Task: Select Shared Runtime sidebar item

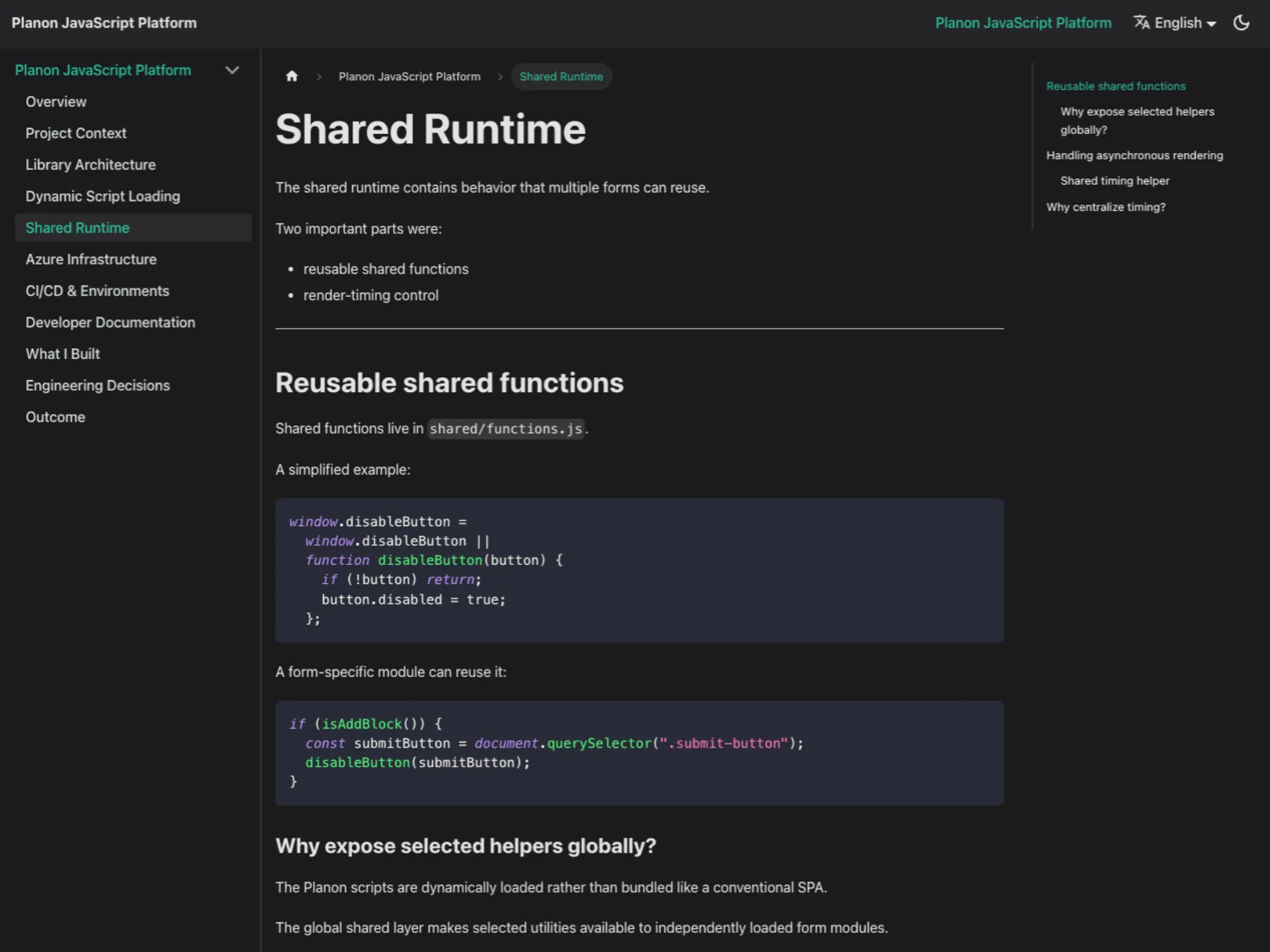Action: pyautogui.click(x=133, y=228)
